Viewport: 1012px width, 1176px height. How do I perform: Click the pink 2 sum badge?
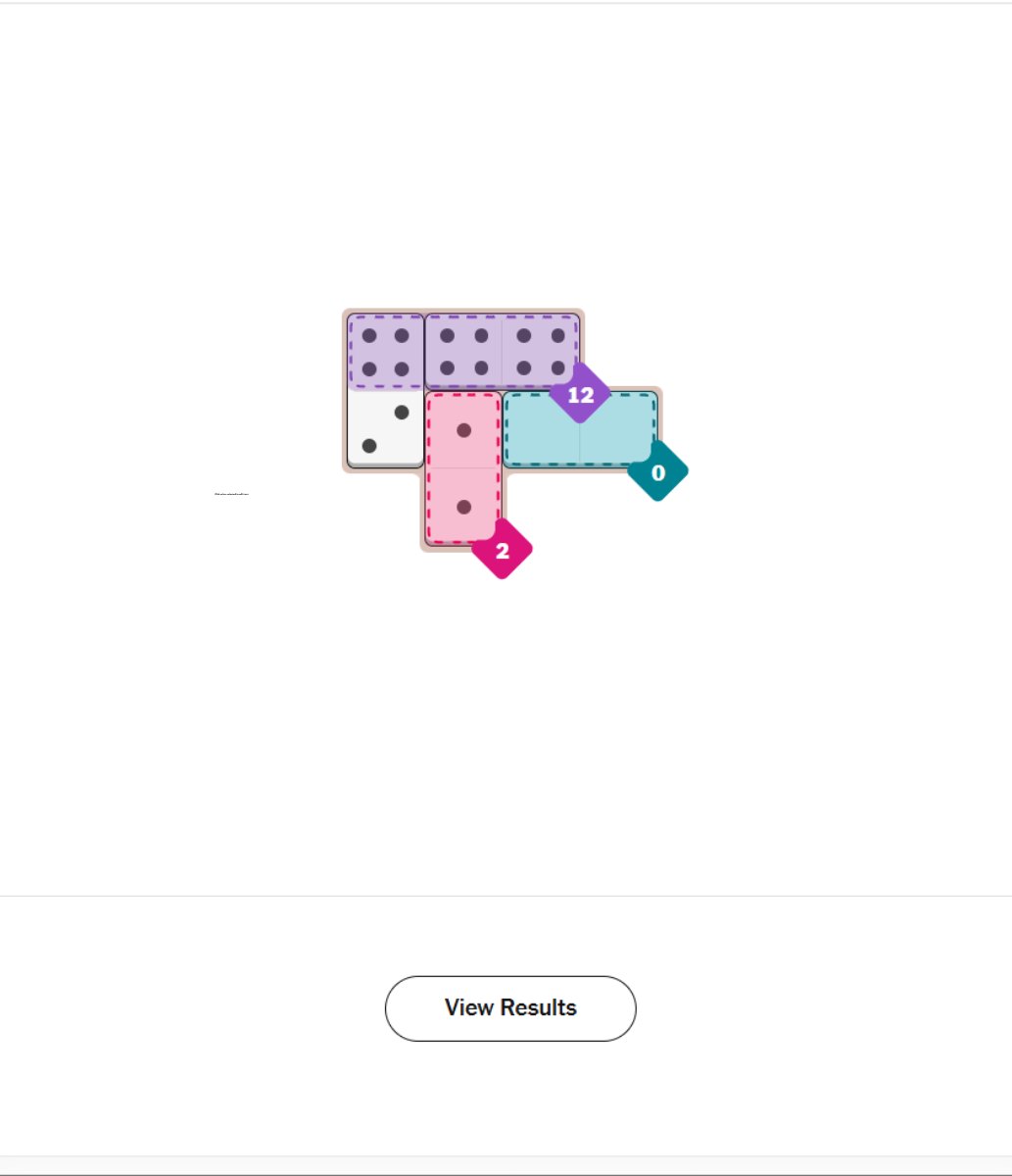pyautogui.click(x=502, y=551)
